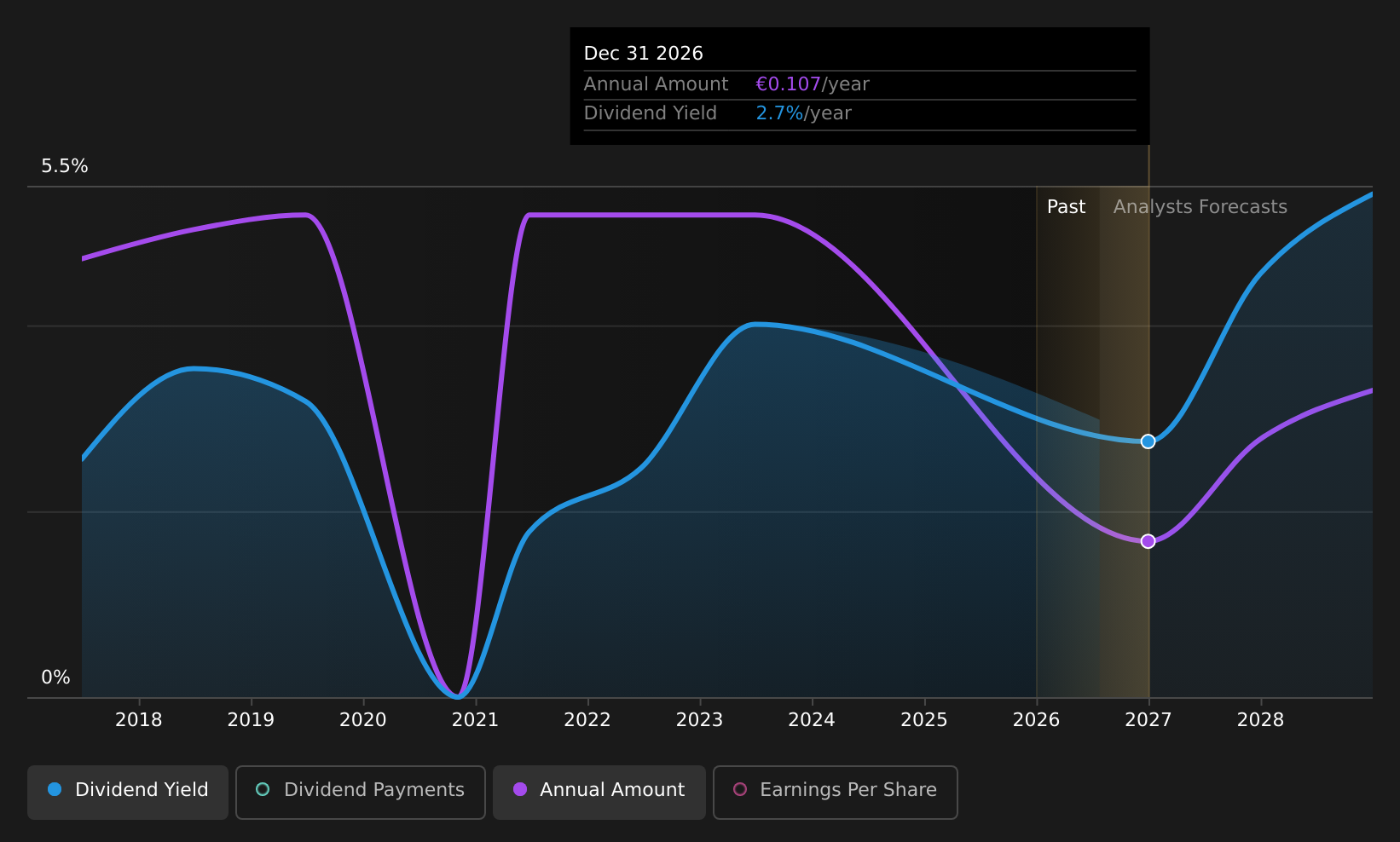This screenshot has height=842, width=1400.
Task: Click the 2022 x-axis label
Action: click(587, 720)
